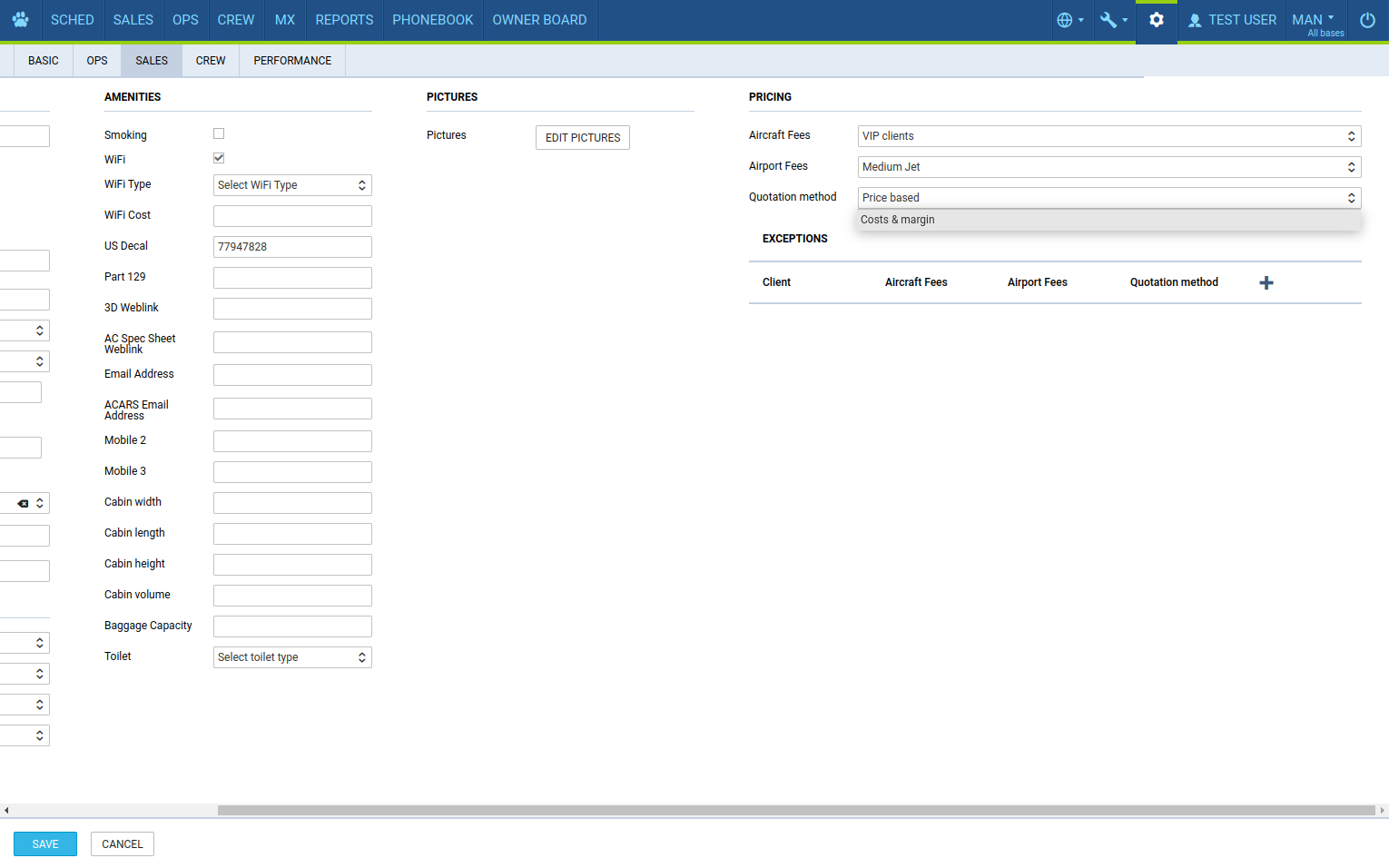This screenshot has width=1389, height=868.
Task: Open the Select toilet type dropdown
Action: (x=292, y=657)
